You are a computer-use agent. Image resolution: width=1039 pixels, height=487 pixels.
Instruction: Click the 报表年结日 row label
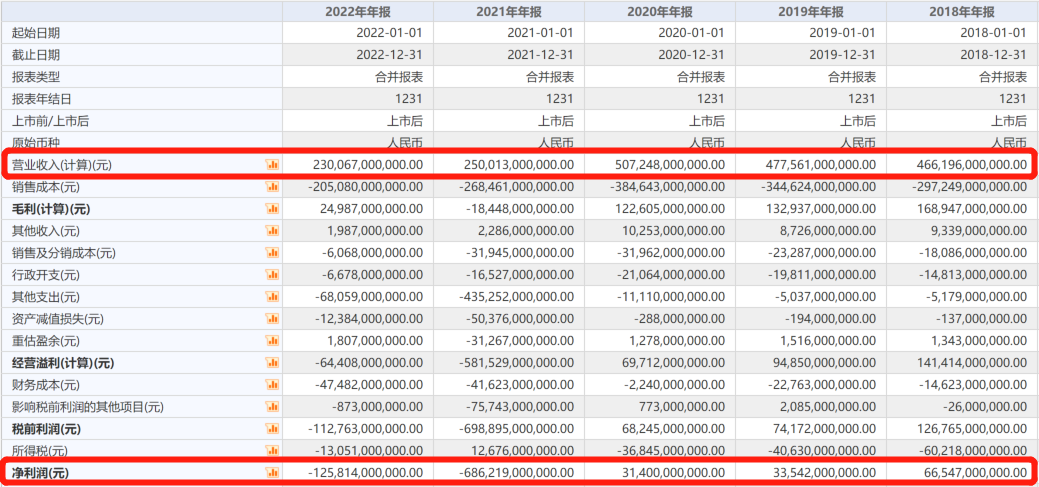point(42,99)
